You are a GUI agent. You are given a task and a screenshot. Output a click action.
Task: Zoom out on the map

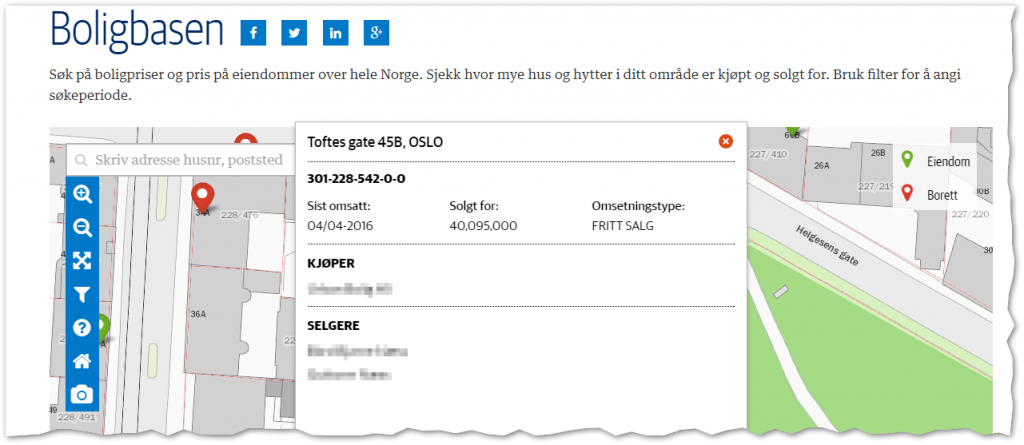82,227
